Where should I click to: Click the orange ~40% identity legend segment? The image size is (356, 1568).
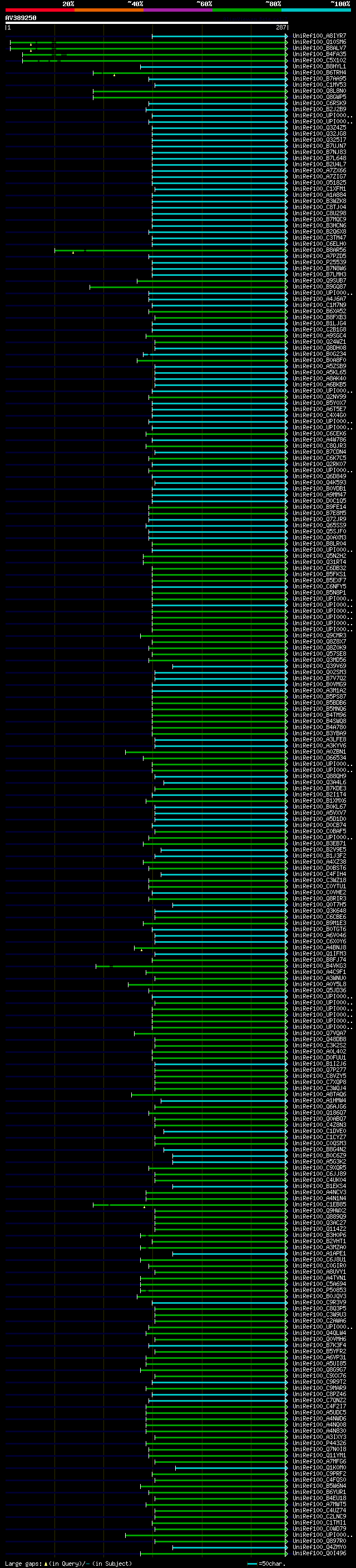coord(109,11)
